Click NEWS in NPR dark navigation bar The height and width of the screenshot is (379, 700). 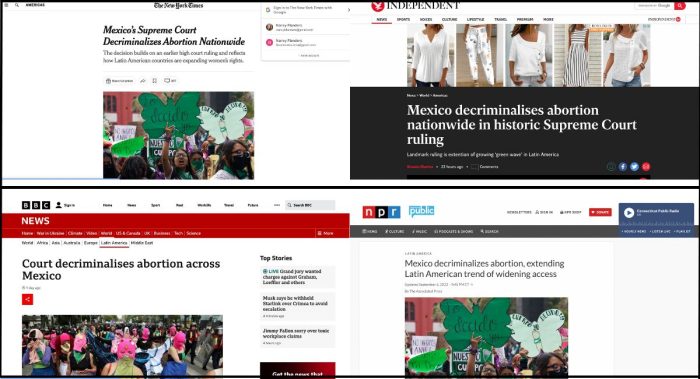[370, 232]
